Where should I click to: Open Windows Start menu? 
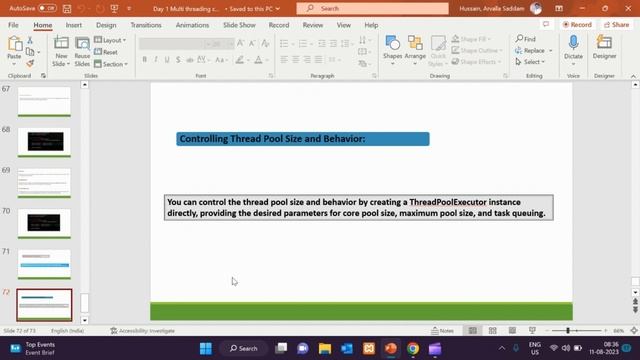click(x=206, y=349)
